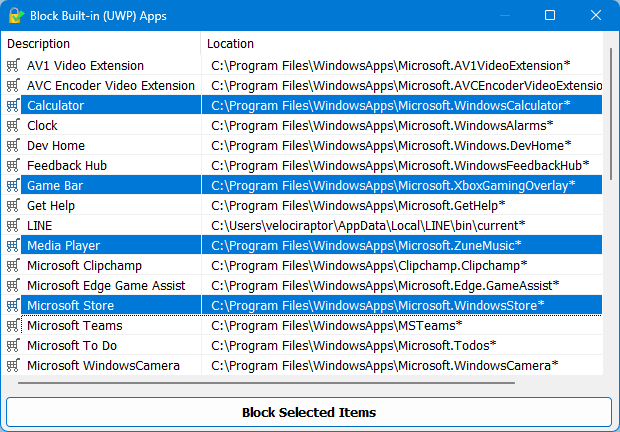Click the cart icon beside Microsoft To Do
620x432 pixels.
[x=13, y=345]
